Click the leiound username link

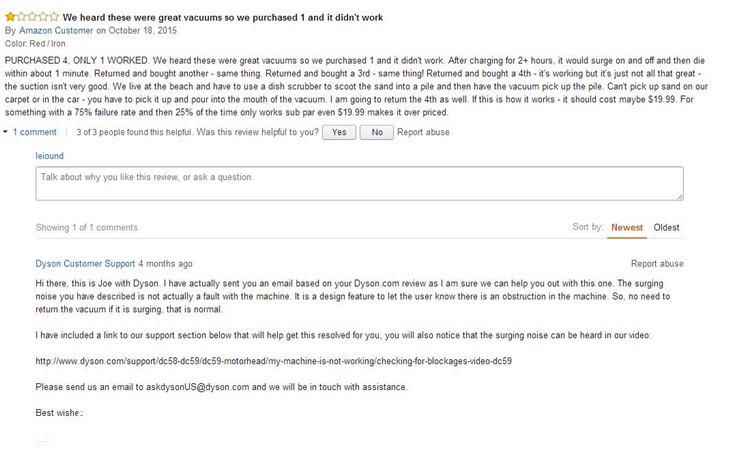[49, 156]
